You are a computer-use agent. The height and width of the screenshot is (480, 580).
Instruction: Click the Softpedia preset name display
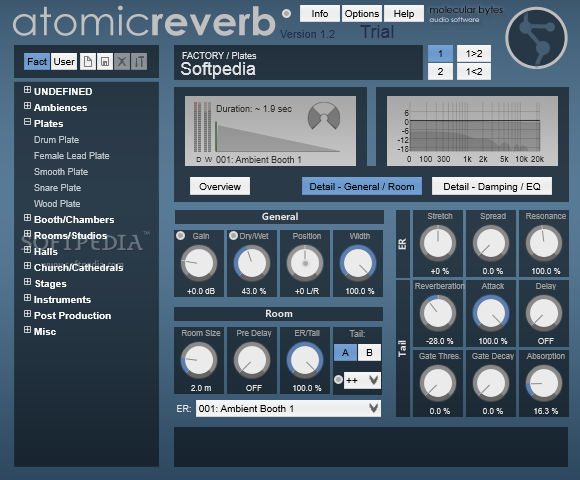tap(298, 62)
